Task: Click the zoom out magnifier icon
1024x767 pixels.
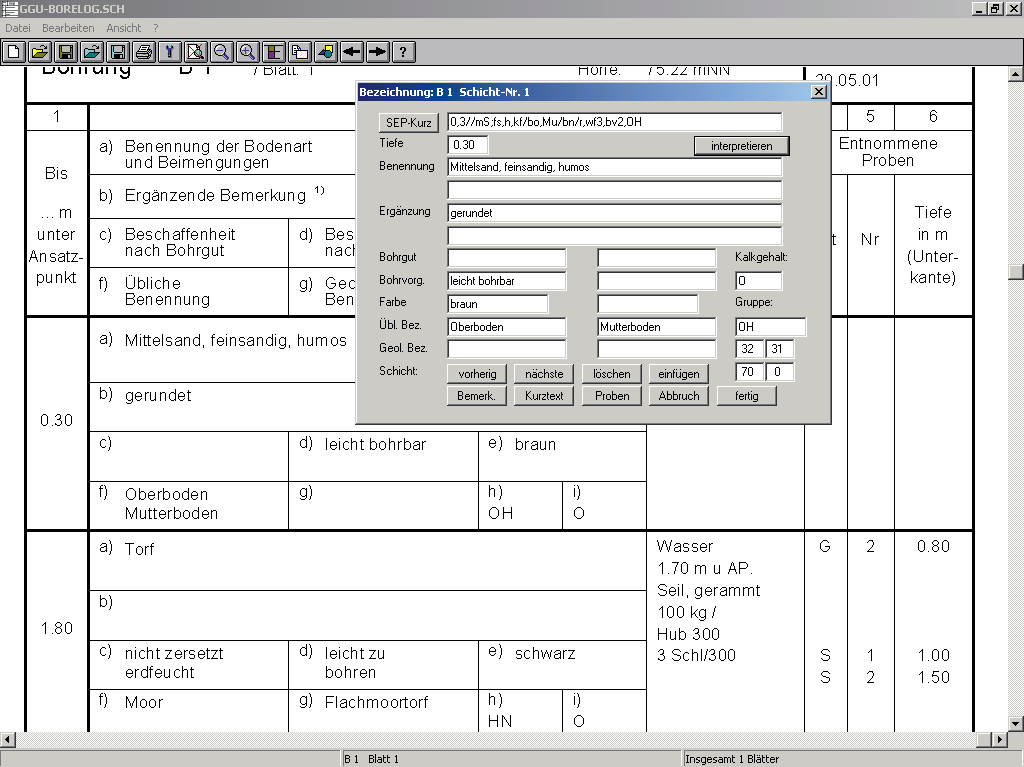Action: [222, 52]
